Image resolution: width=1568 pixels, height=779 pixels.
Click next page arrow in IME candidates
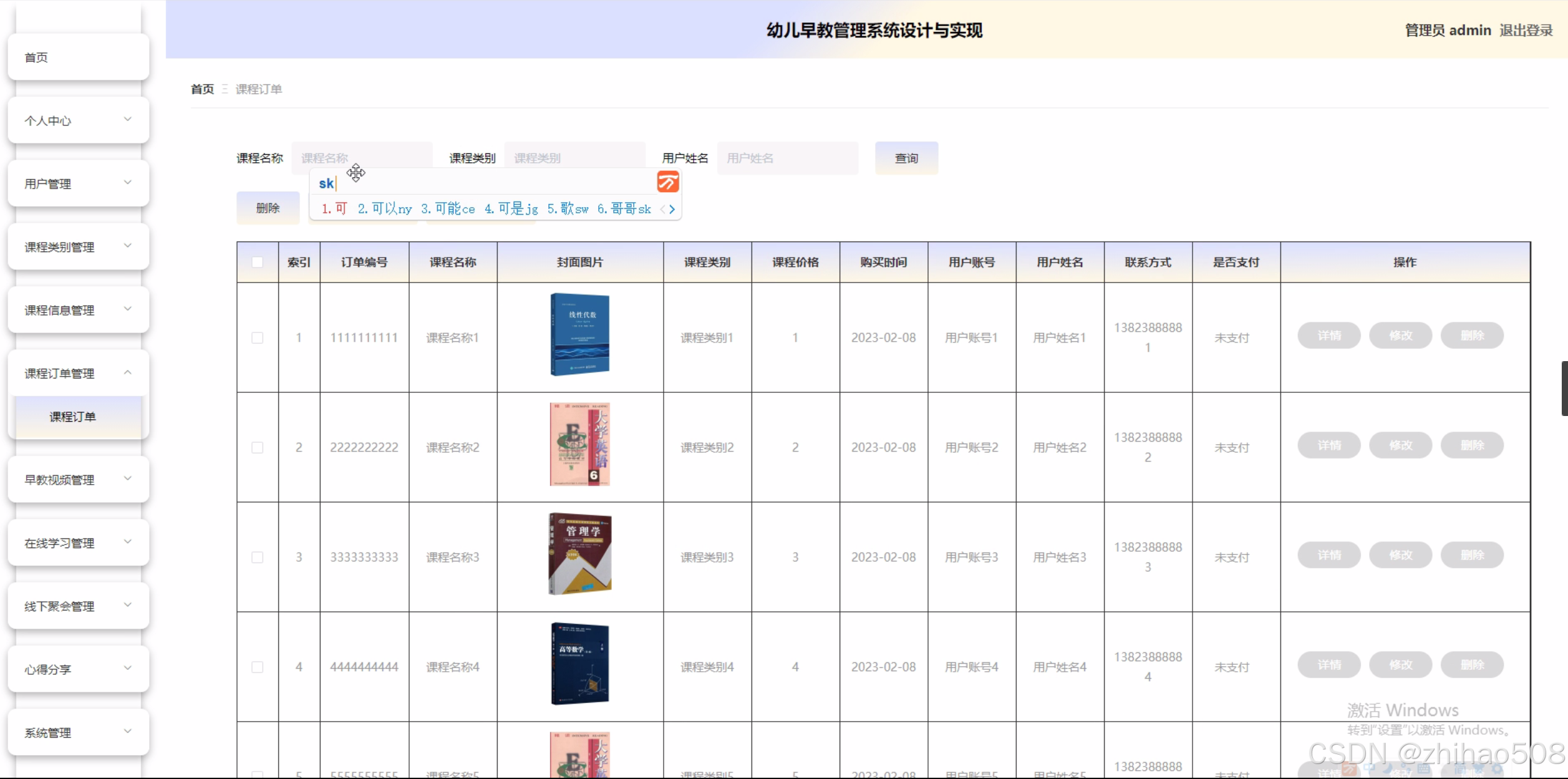(672, 210)
